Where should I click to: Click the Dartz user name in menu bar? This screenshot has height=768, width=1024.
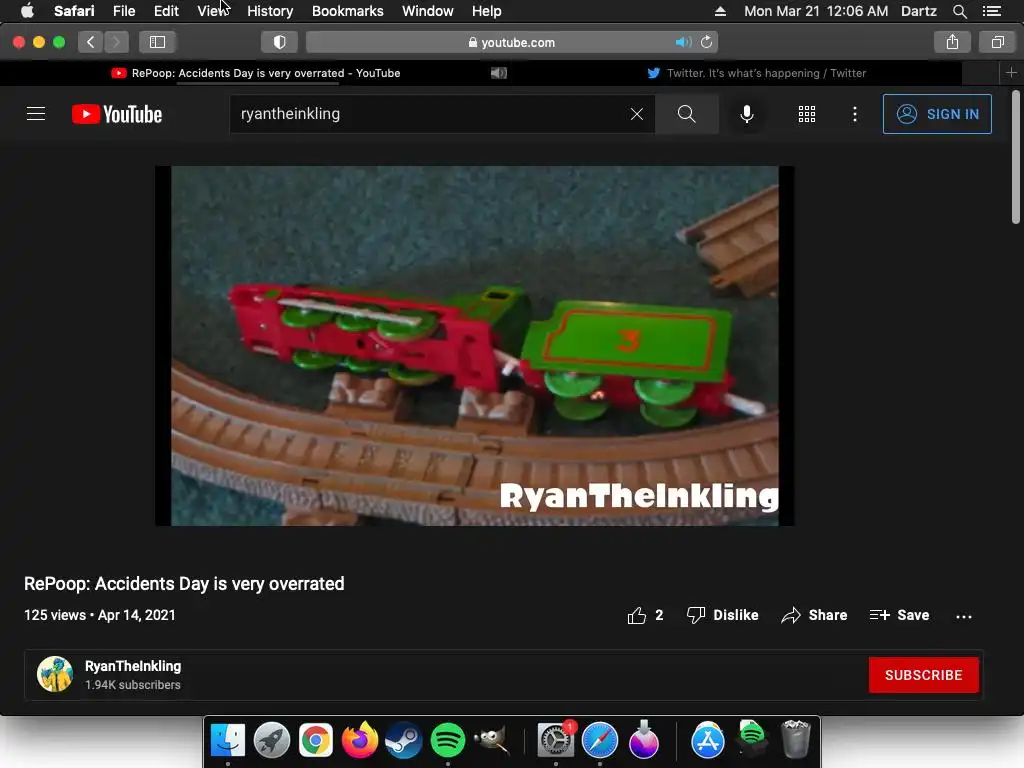918,11
